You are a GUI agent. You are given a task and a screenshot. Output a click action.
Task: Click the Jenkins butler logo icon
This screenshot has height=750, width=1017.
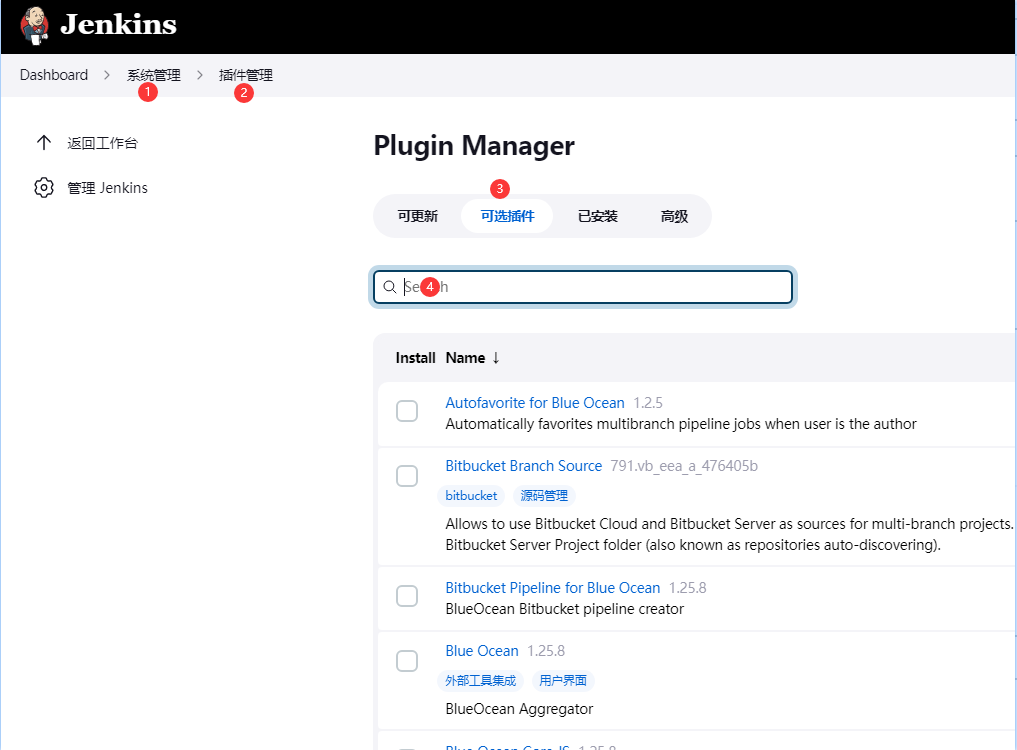click(35, 25)
